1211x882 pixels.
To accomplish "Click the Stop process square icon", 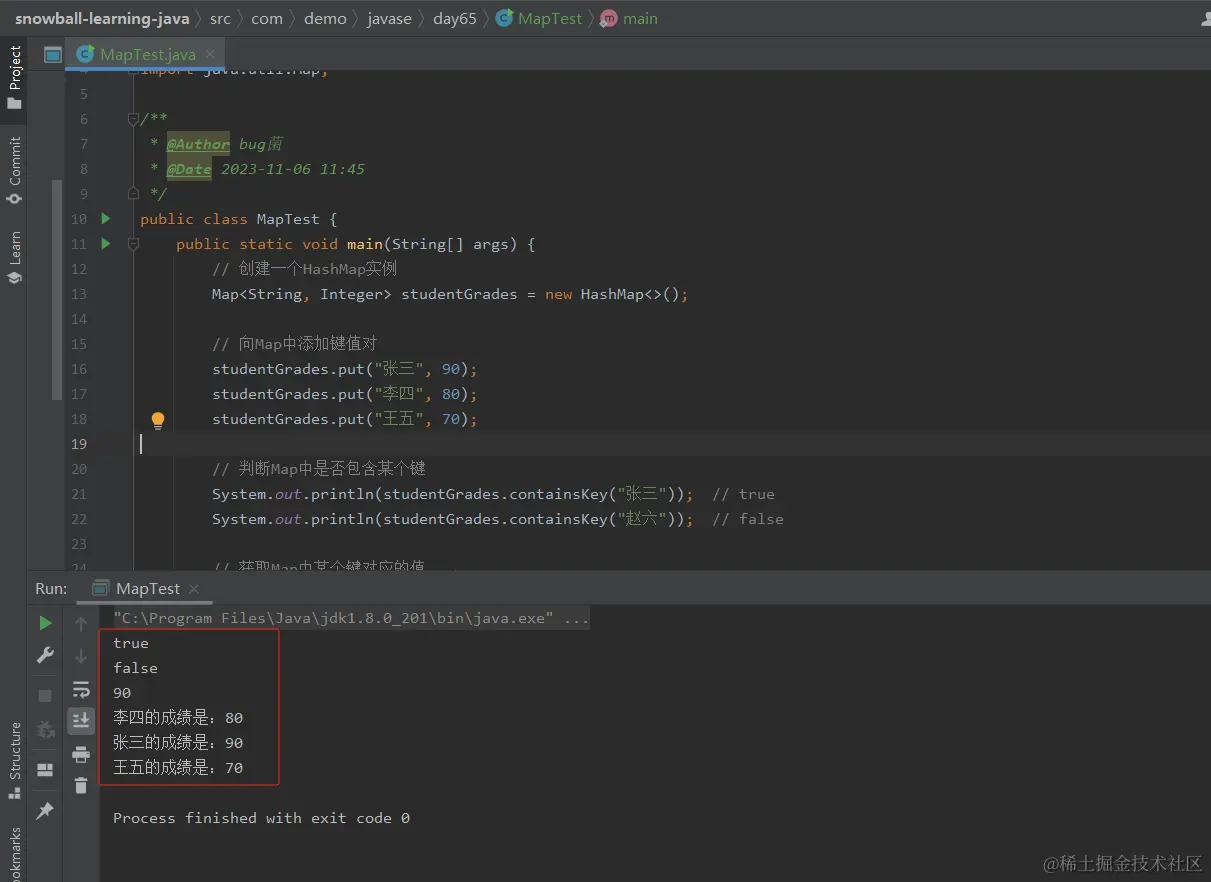I will tap(45, 695).
